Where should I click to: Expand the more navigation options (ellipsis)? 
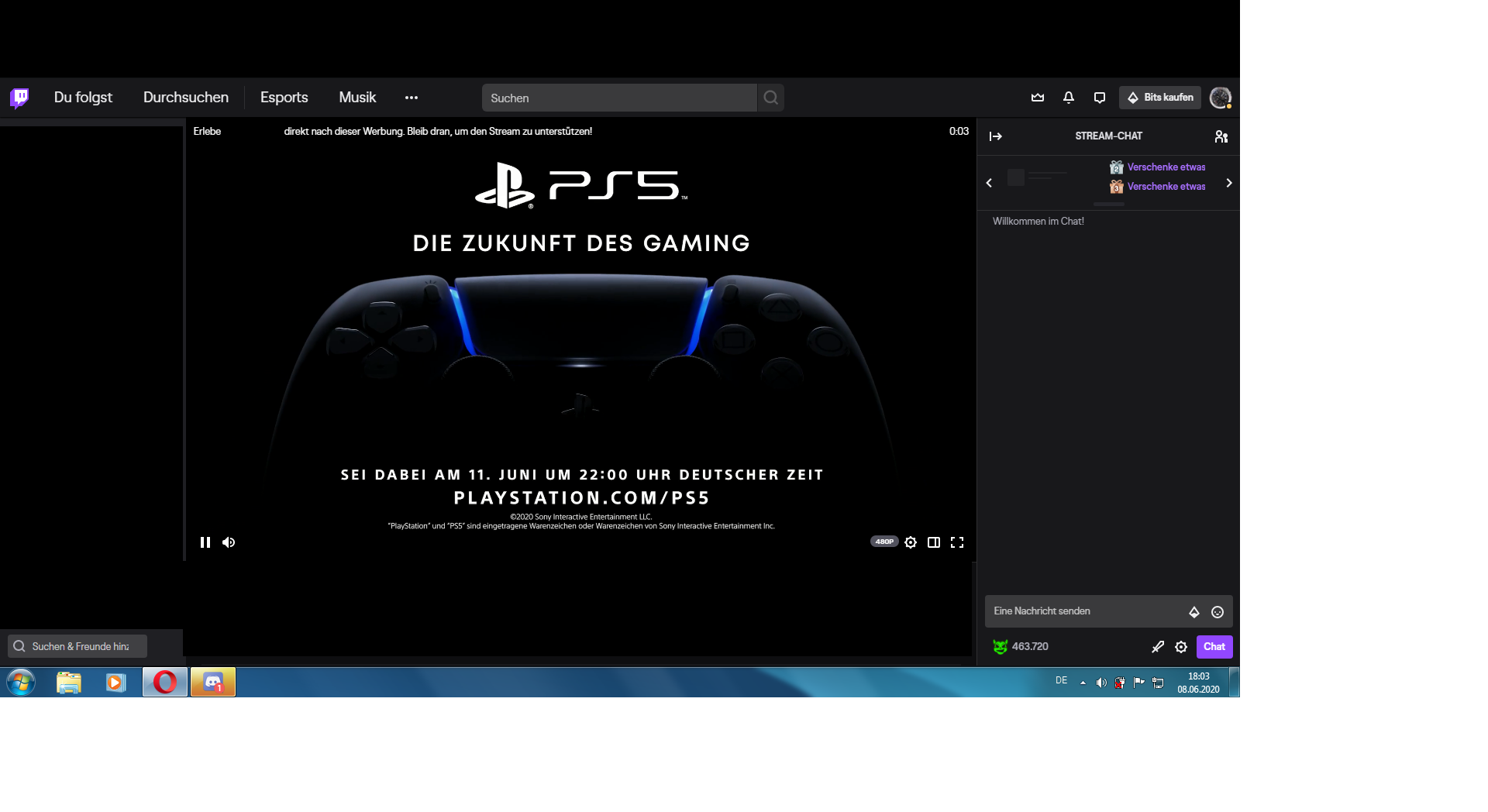411,98
